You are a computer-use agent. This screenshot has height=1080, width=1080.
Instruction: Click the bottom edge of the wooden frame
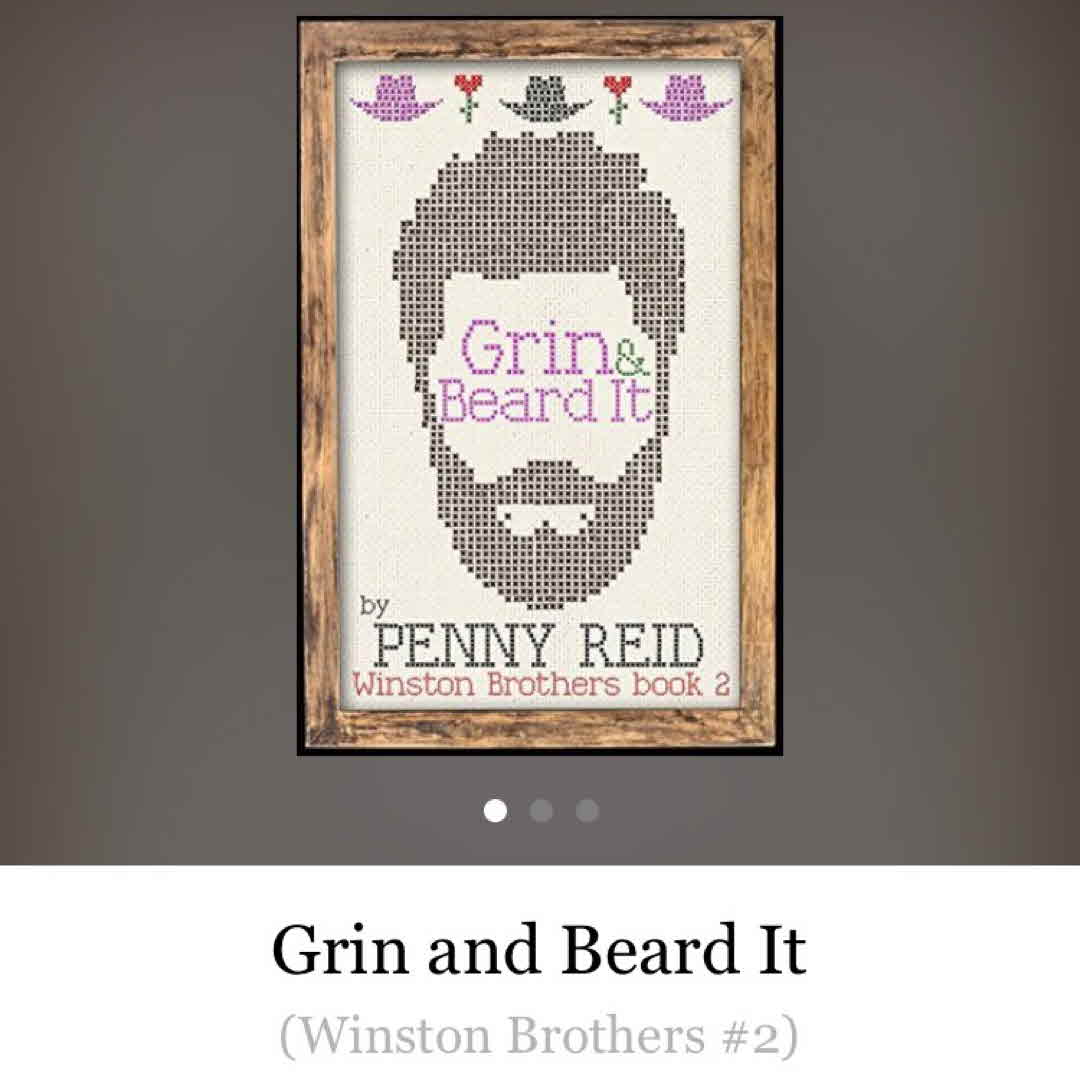coord(539,731)
